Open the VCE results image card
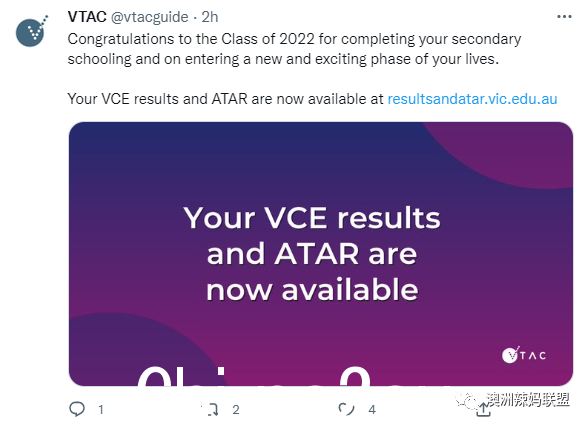 (x=321, y=254)
